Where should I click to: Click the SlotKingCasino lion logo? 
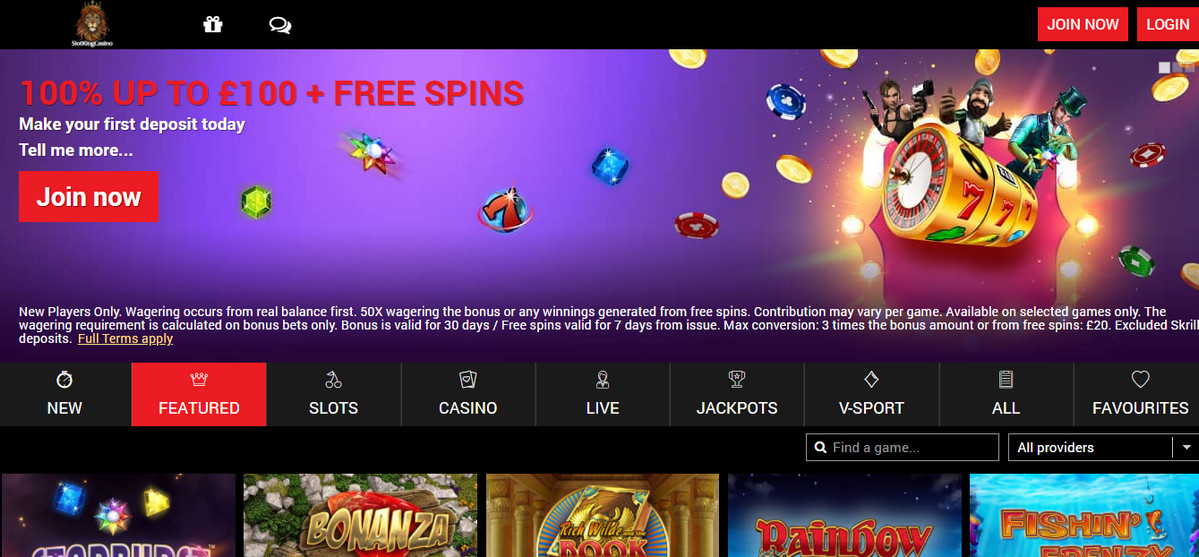[92, 24]
